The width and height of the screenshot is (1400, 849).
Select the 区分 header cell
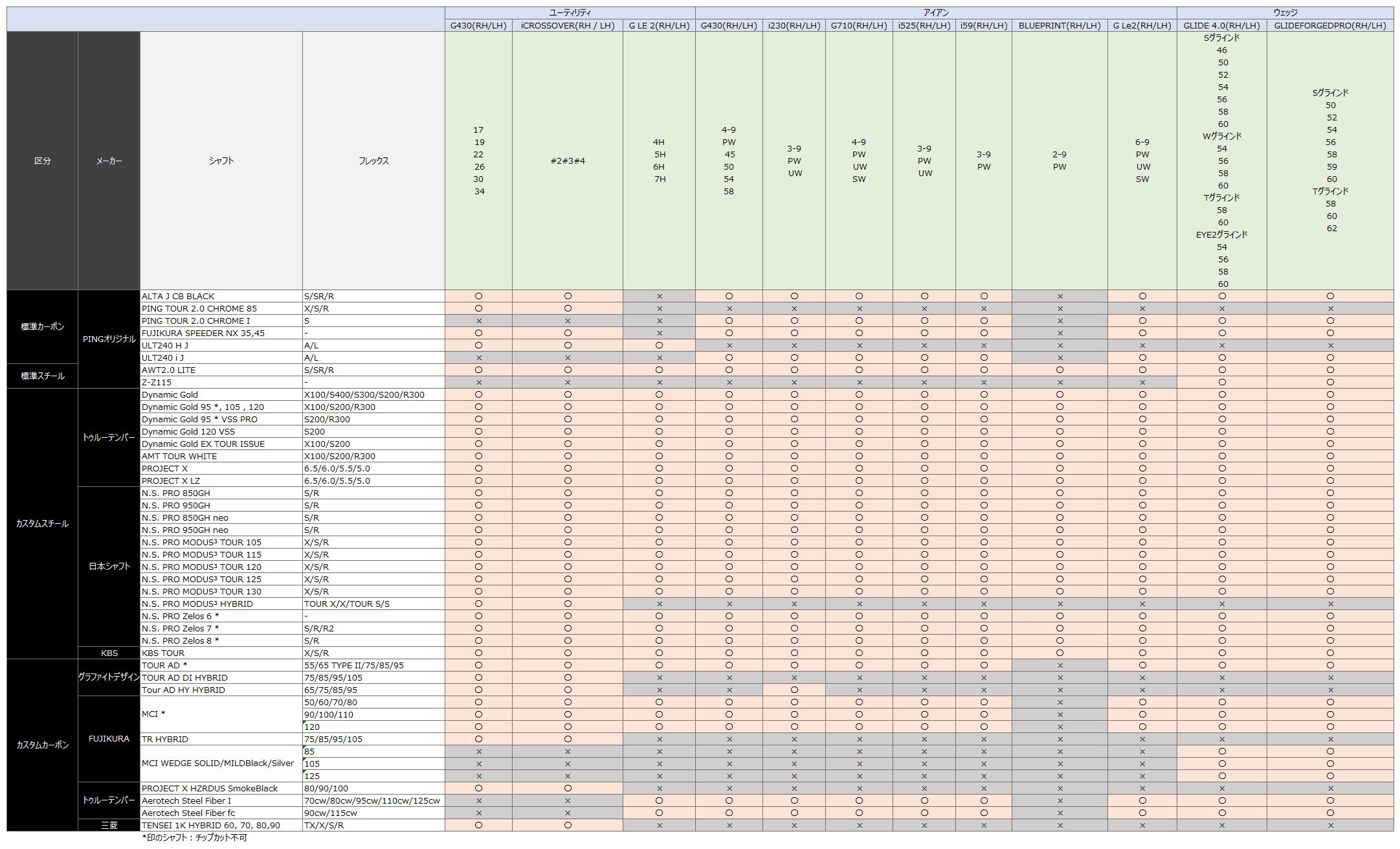click(43, 161)
